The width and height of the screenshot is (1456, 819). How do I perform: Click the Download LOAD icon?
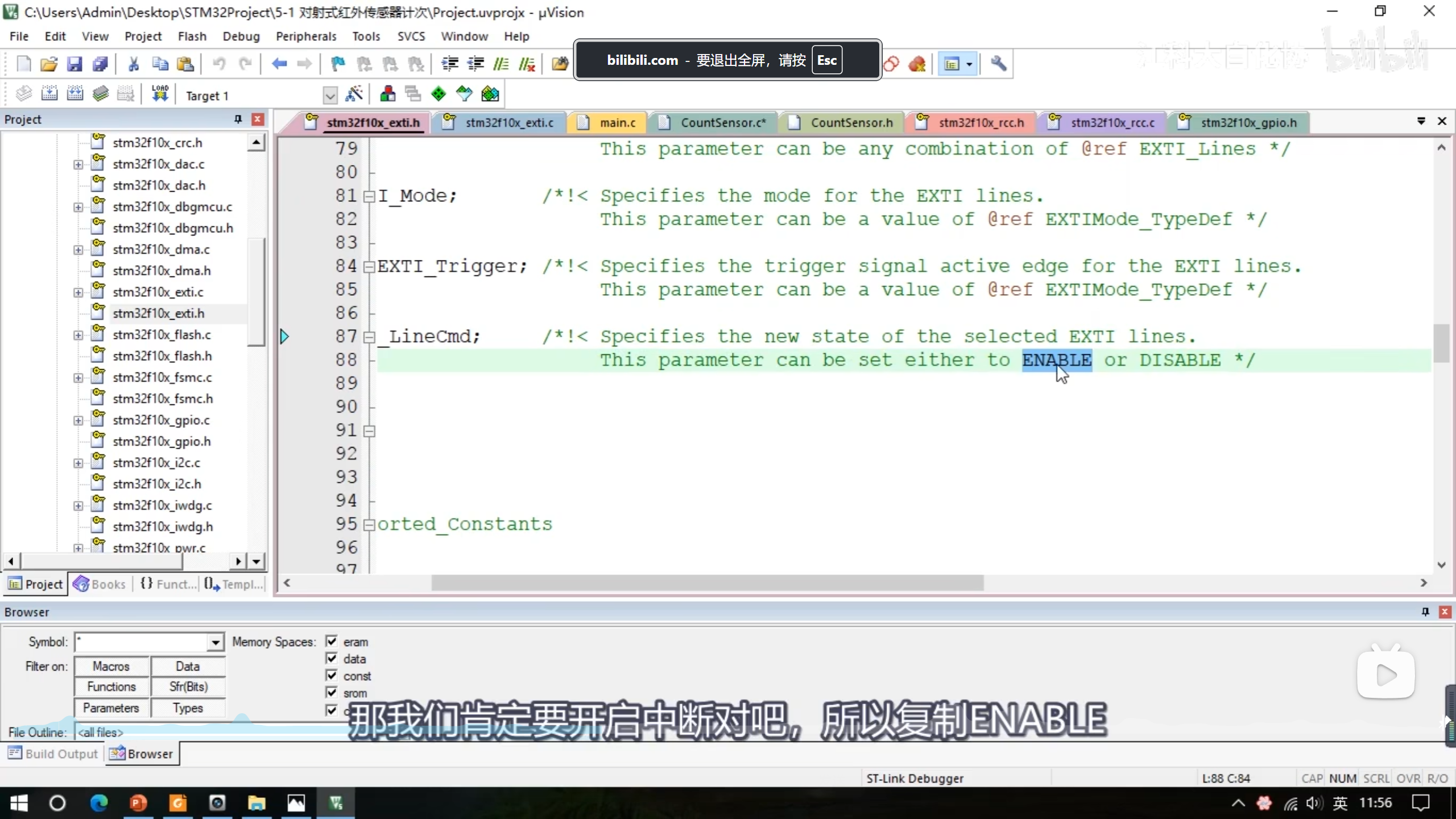(160, 94)
